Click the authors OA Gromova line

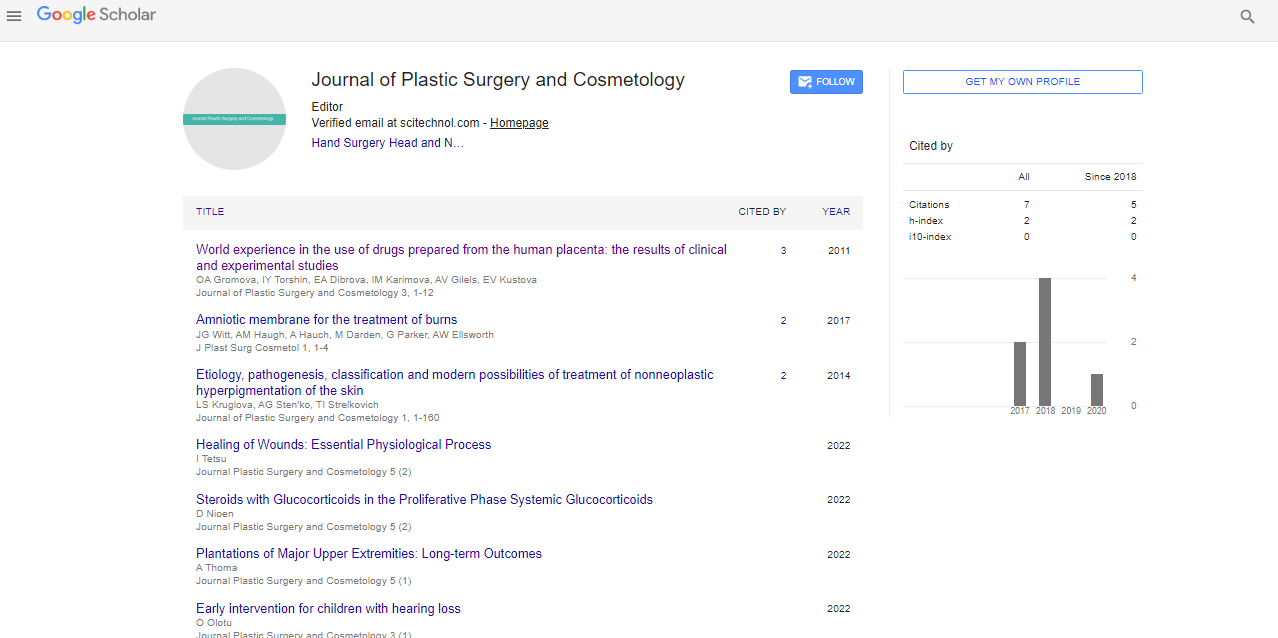tap(366, 280)
